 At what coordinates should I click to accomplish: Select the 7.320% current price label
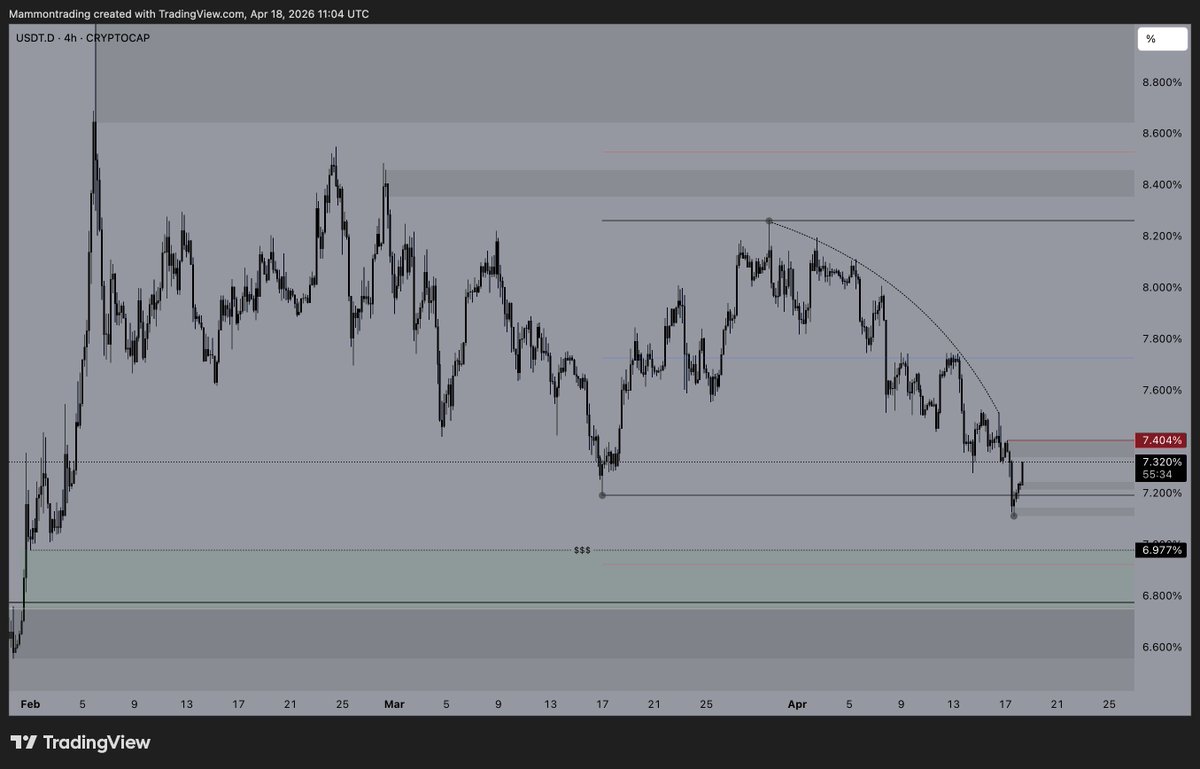coord(1161,463)
